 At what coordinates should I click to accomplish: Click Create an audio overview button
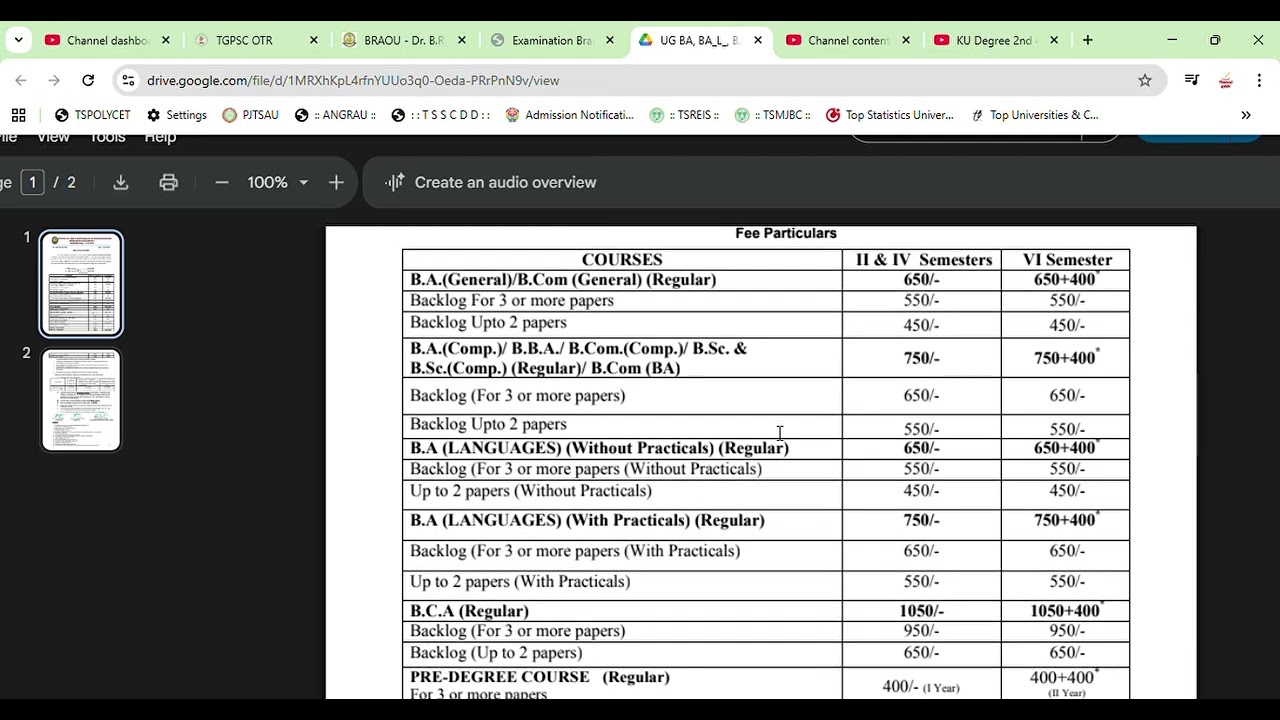pyautogui.click(x=490, y=182)
